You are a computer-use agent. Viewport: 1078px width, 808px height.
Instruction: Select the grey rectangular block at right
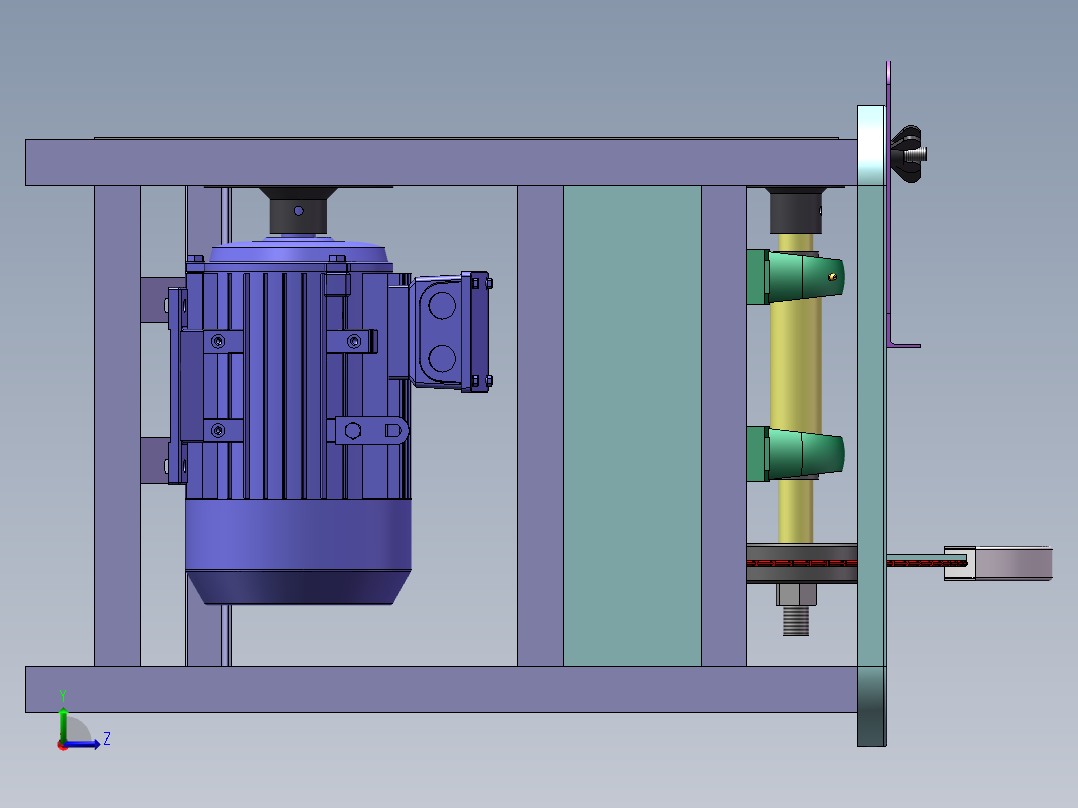[x=1014, y=563]
